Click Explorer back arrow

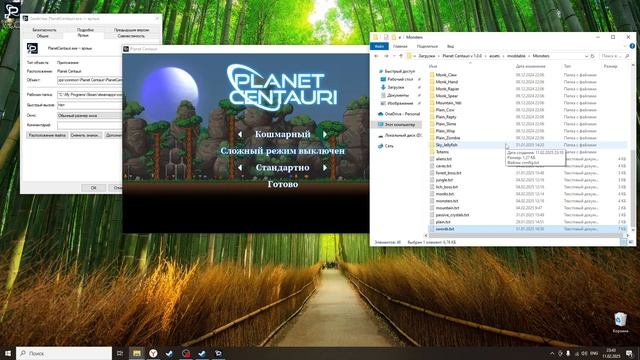376,56
